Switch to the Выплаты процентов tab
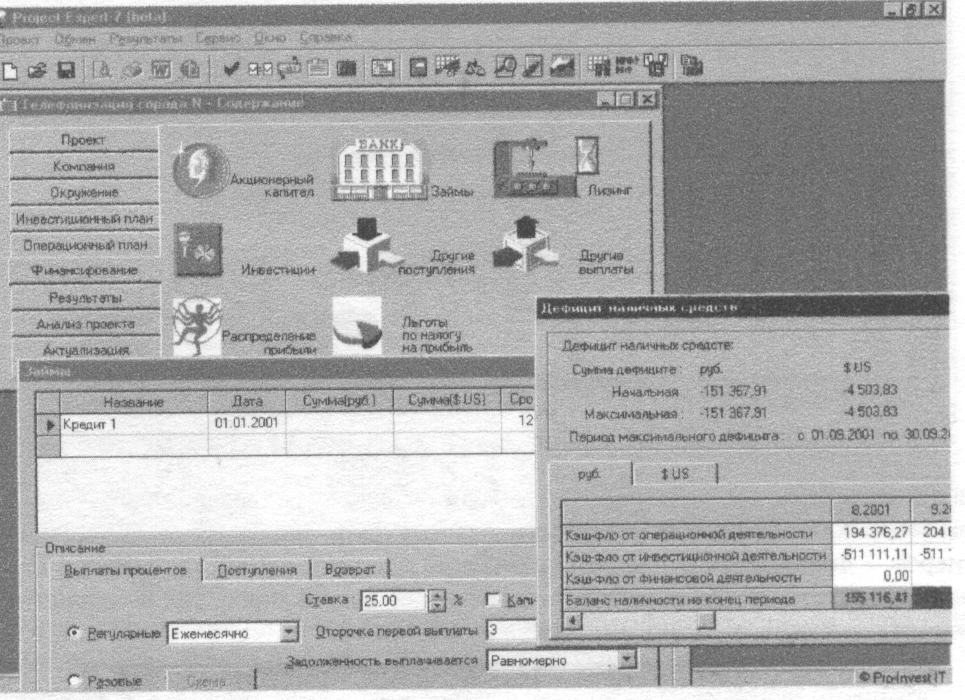This screenshot has height=700, width=965. coord(126,571)
